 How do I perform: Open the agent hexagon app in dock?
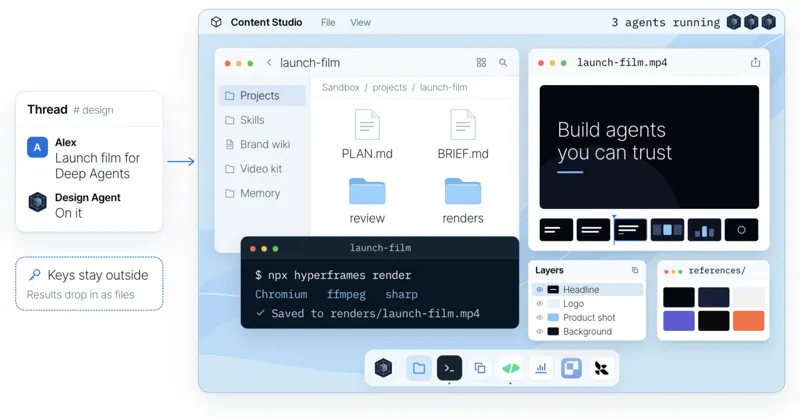coord(383,368)
